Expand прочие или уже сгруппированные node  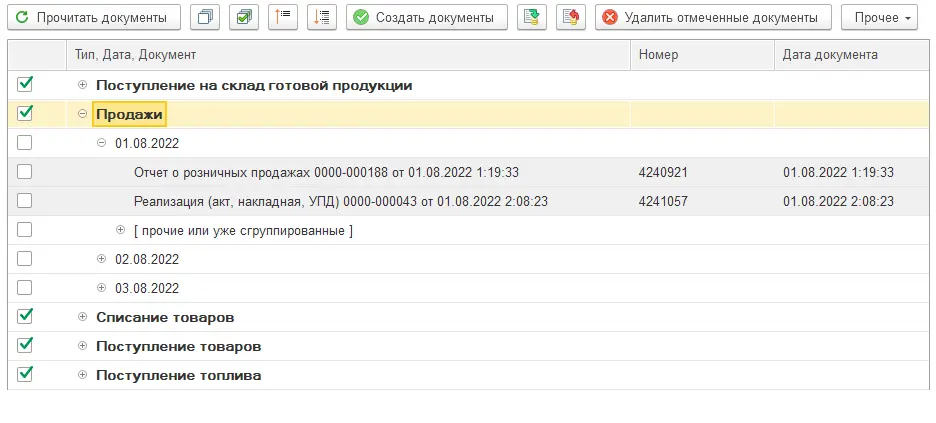click(x=121, y=231)
